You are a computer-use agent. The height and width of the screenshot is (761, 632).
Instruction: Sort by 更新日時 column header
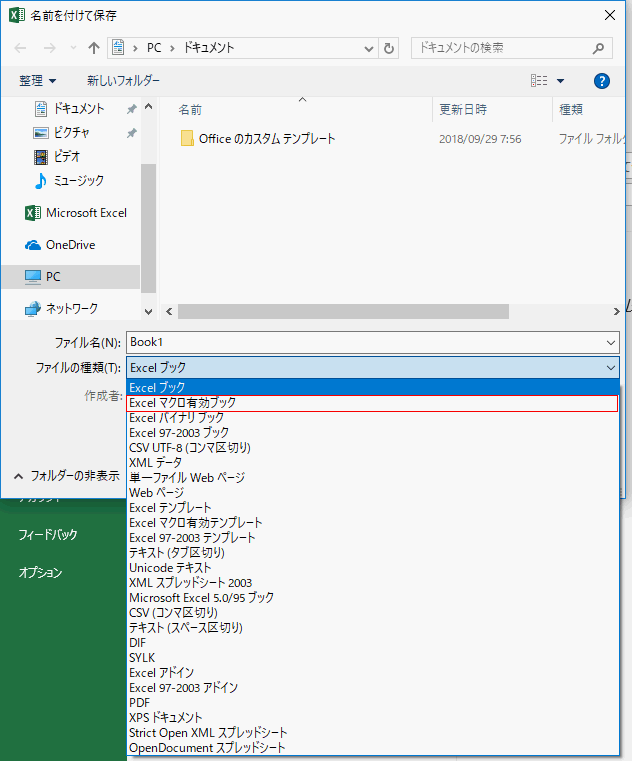463,110
